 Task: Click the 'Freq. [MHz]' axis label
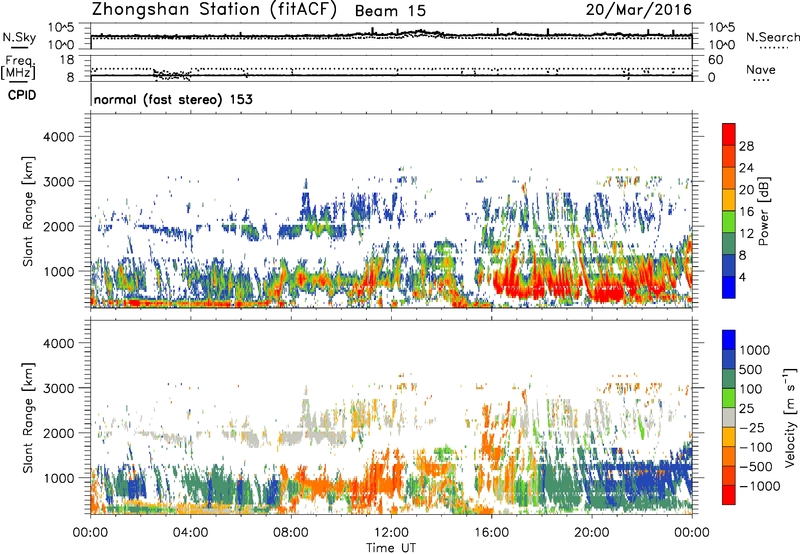(x=18, y=67)
